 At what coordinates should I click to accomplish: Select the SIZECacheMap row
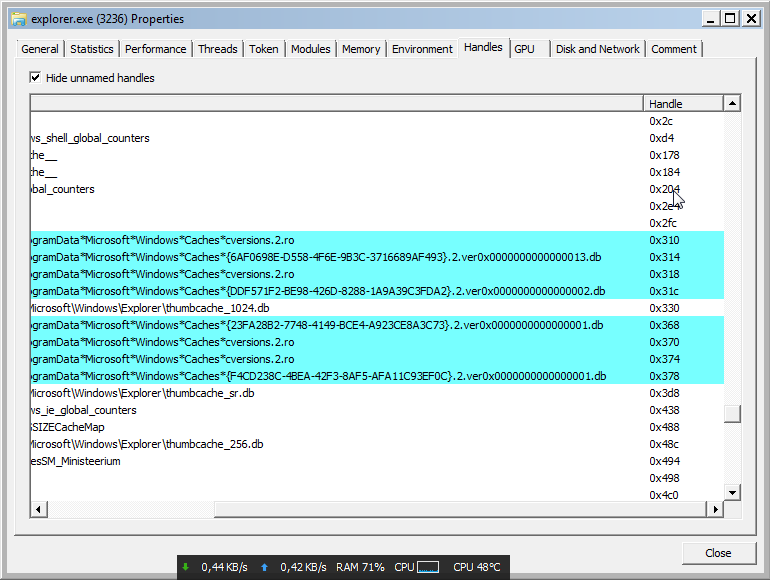377,427
